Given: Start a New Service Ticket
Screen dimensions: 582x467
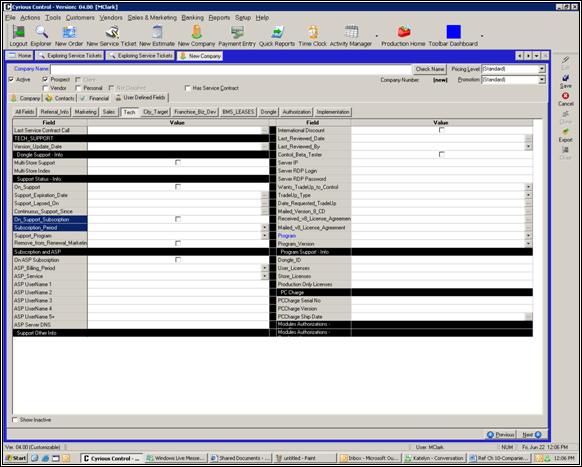Looking at the screenshot, I should click(112, 32).
